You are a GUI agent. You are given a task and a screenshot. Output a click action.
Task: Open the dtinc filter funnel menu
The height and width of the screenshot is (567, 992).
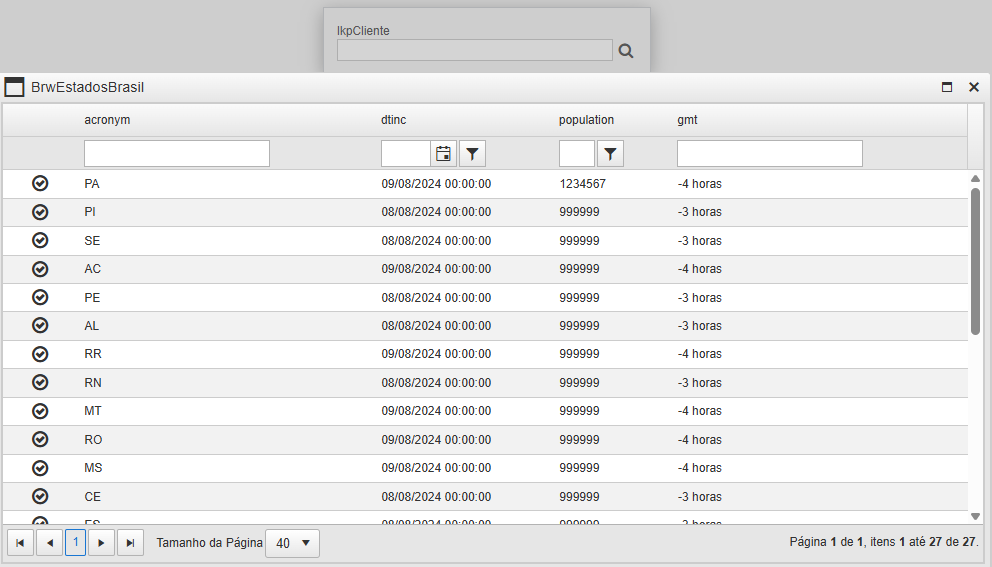pos(472,154)
